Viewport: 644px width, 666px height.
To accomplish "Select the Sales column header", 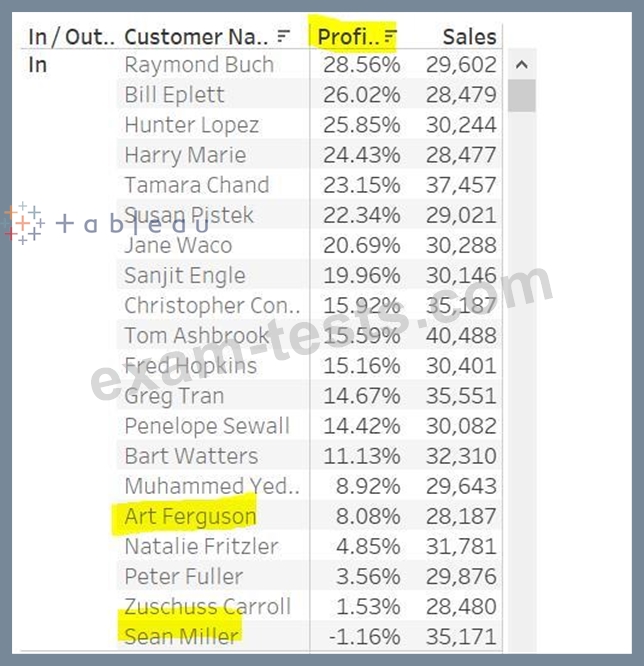I will (x=469, y=37).
